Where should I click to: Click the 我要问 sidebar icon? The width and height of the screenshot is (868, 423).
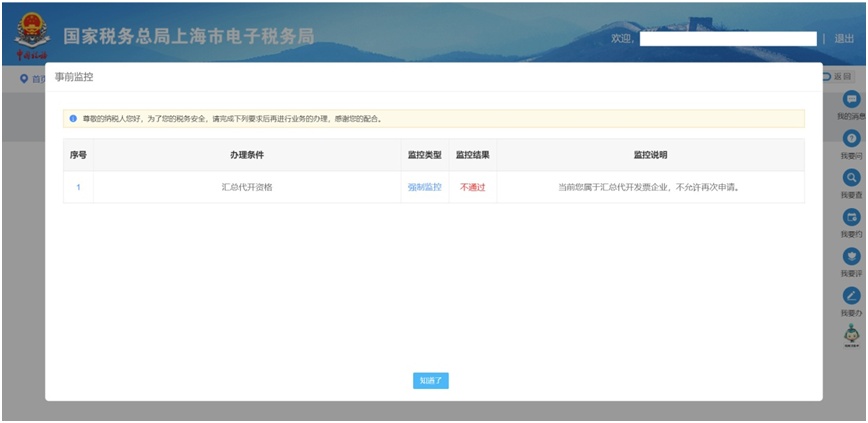click(852, 139)
